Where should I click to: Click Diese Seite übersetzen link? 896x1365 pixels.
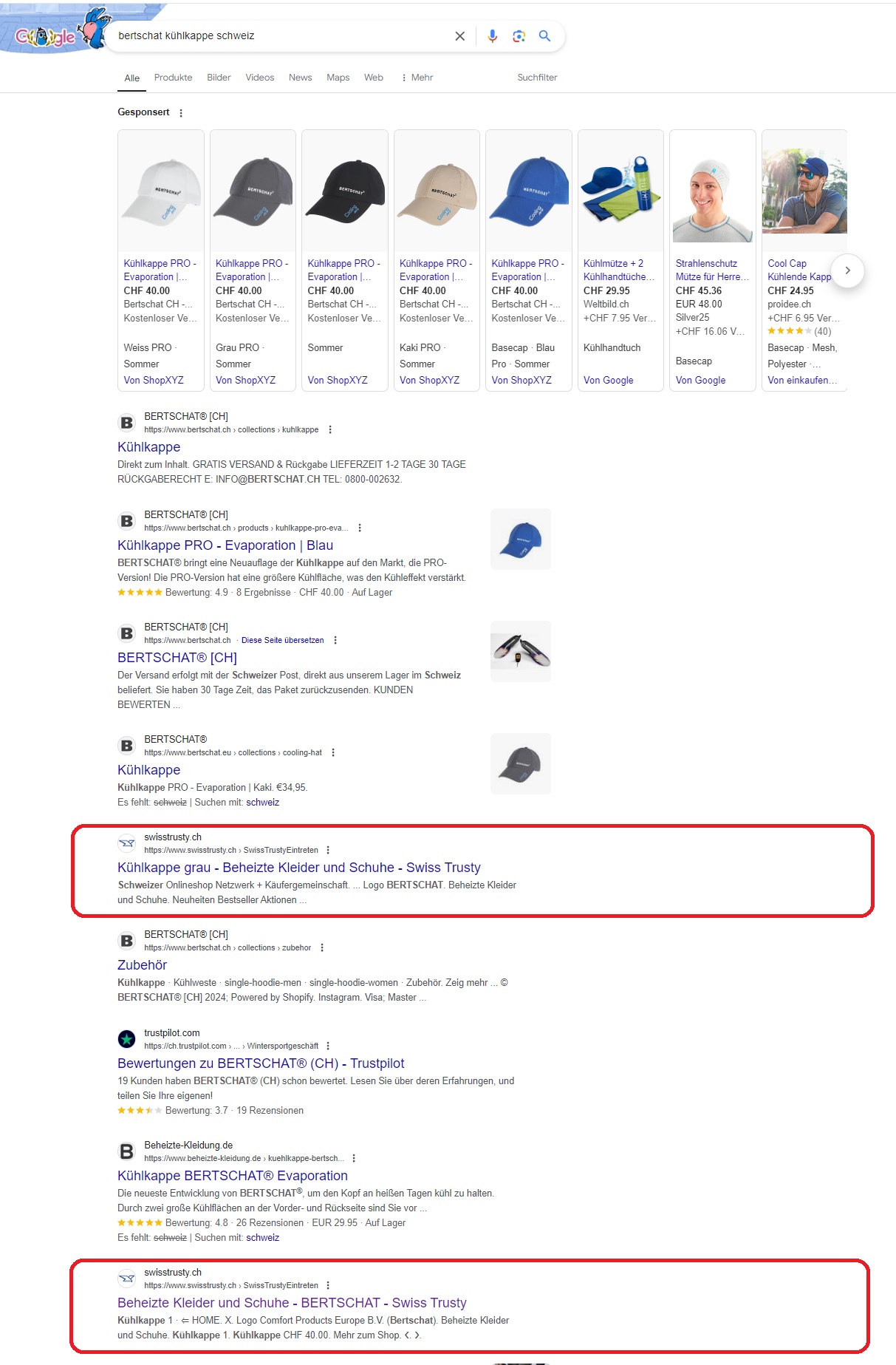pos(283,641)
